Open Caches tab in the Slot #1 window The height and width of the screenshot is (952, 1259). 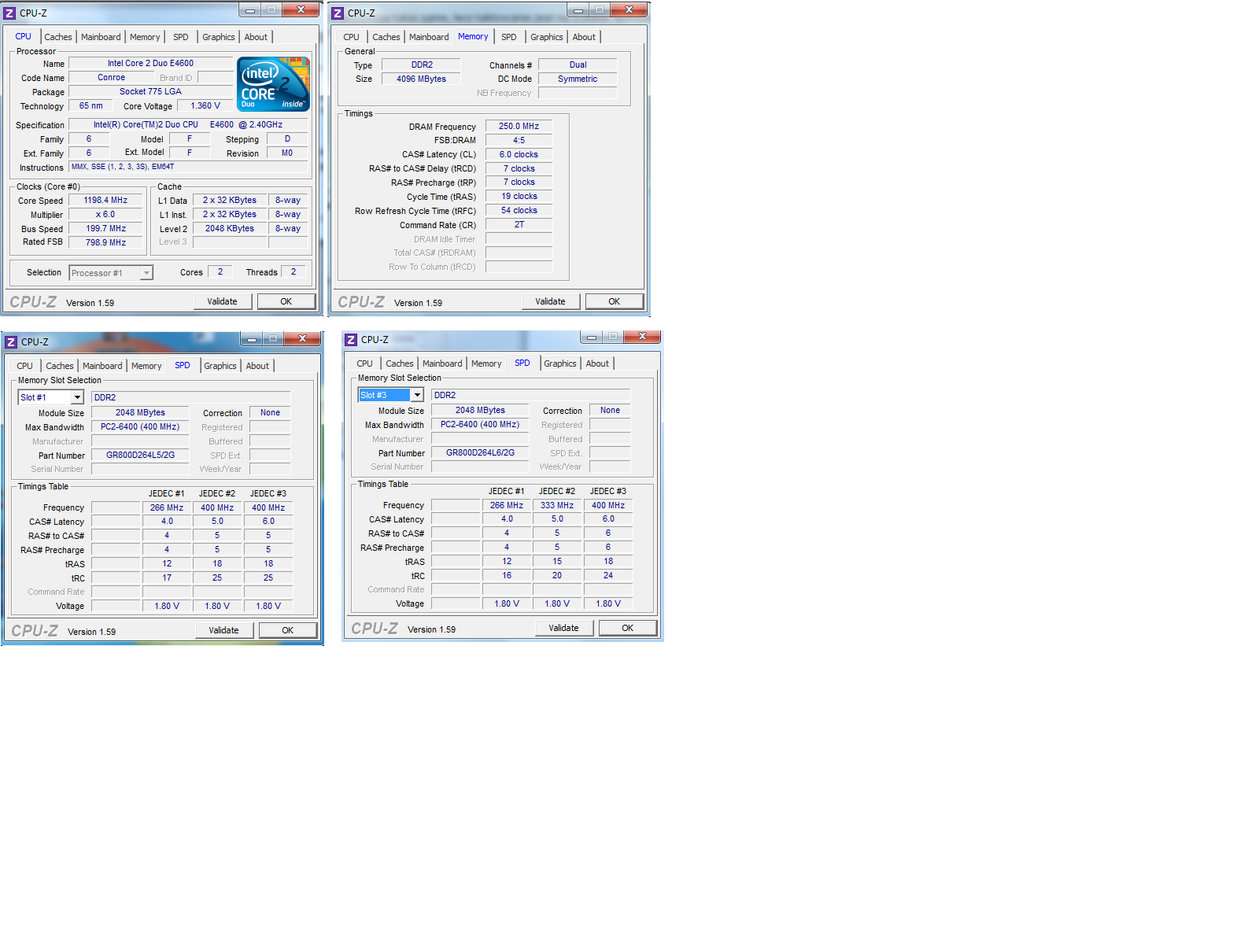(x=60, y=366)
